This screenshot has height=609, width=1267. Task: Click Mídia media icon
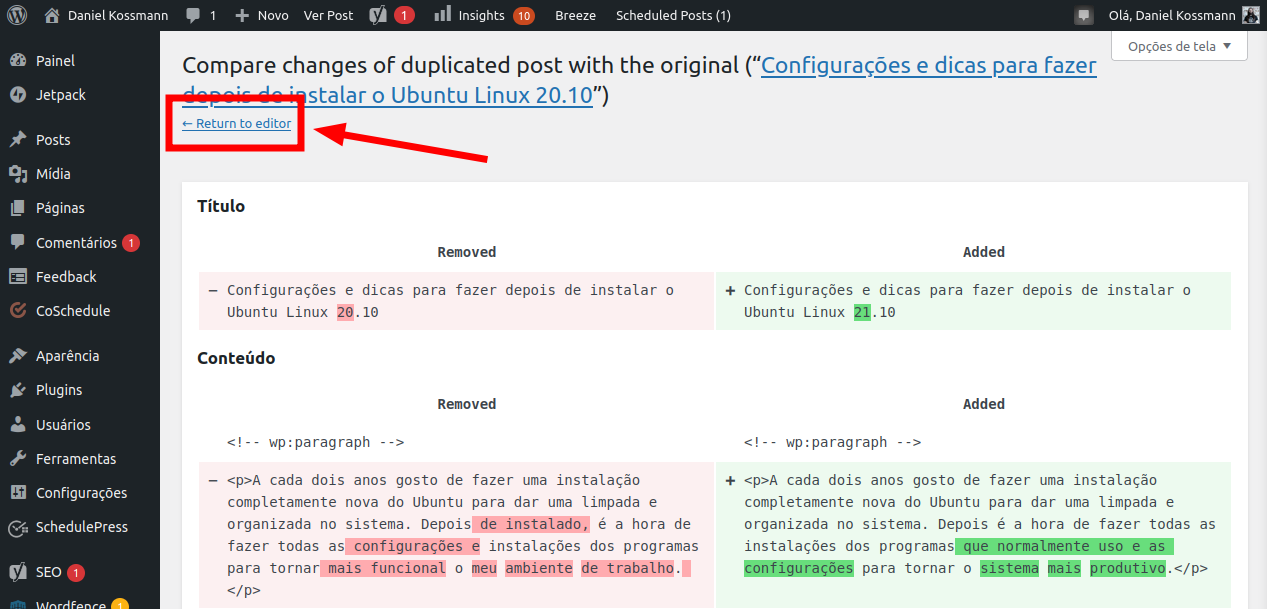point(18,174)
